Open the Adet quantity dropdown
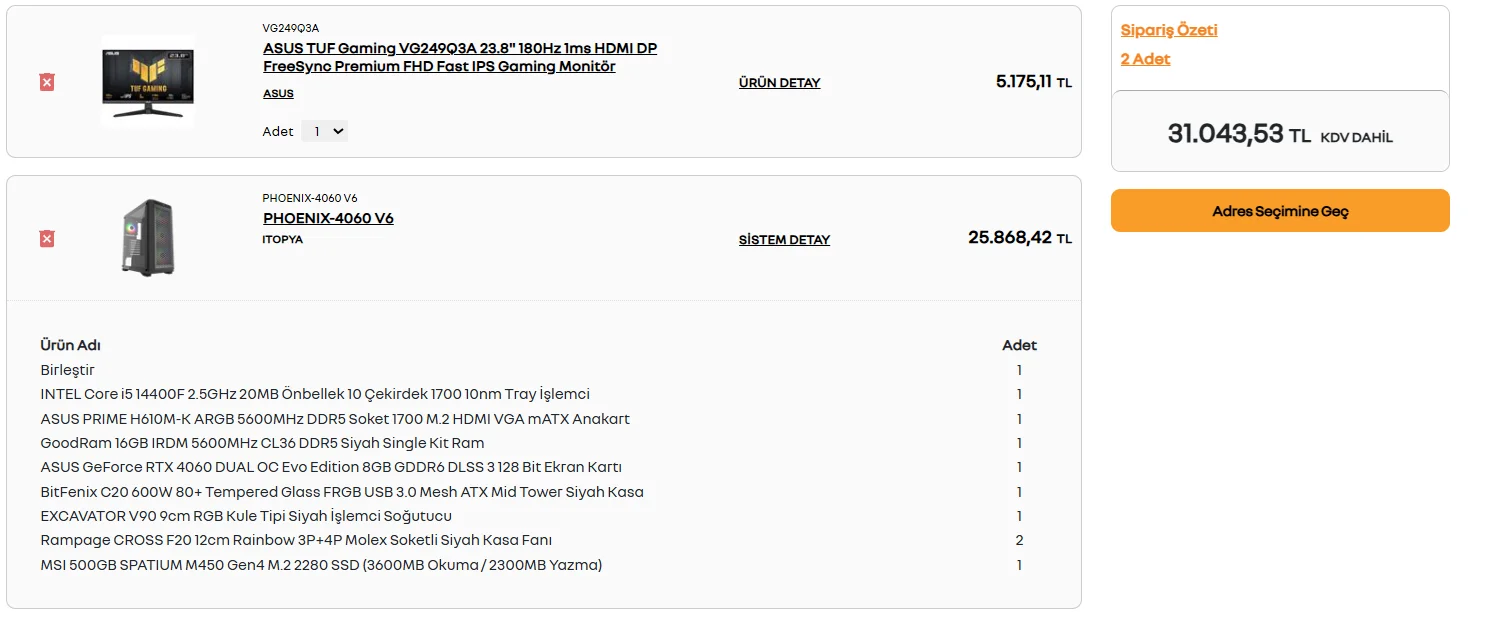 (324, 131)
